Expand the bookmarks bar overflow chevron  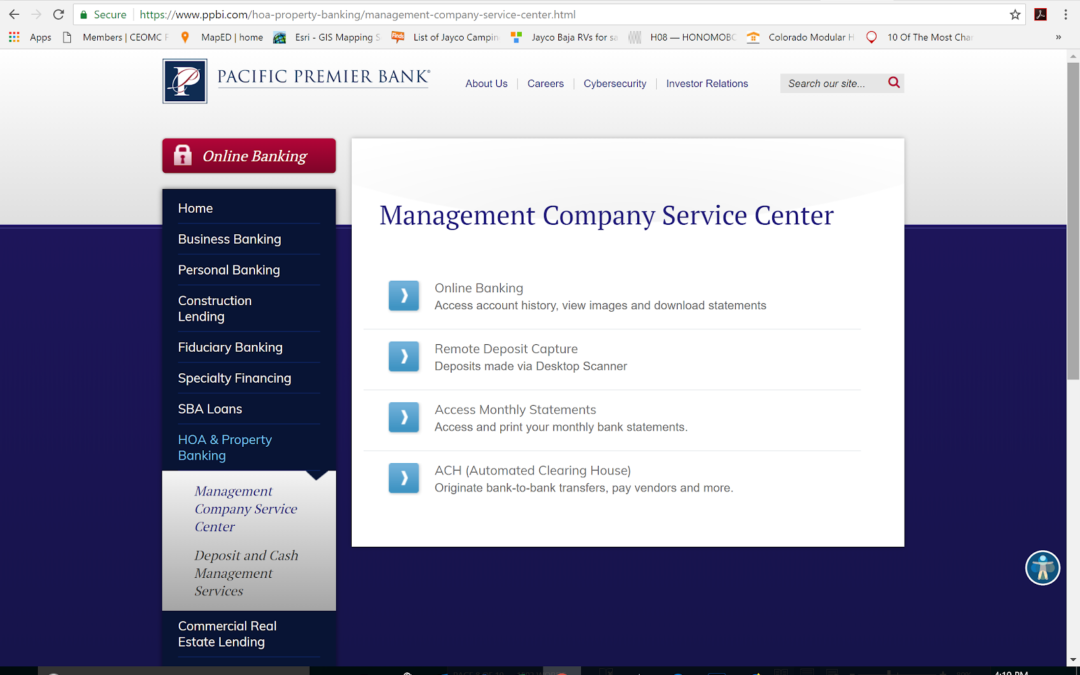tap(1058, 38)
